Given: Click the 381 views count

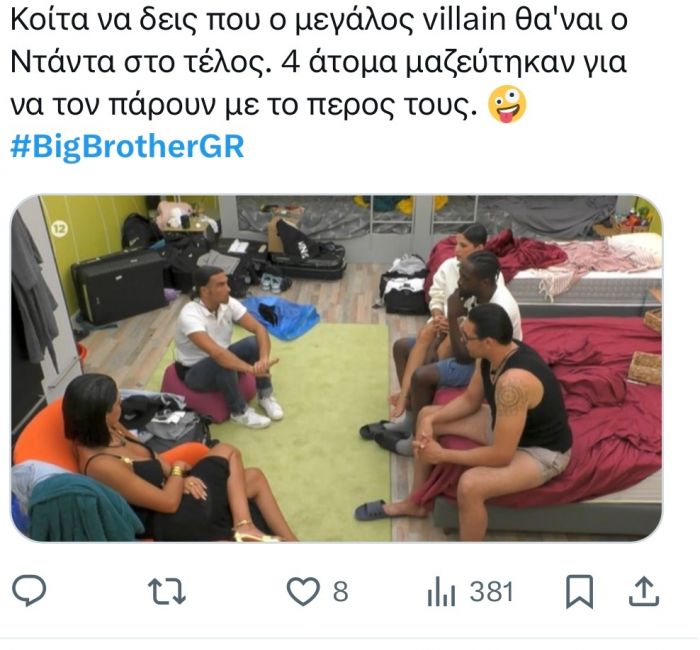Looking at the screenshot, I should (x=492, y=592).
